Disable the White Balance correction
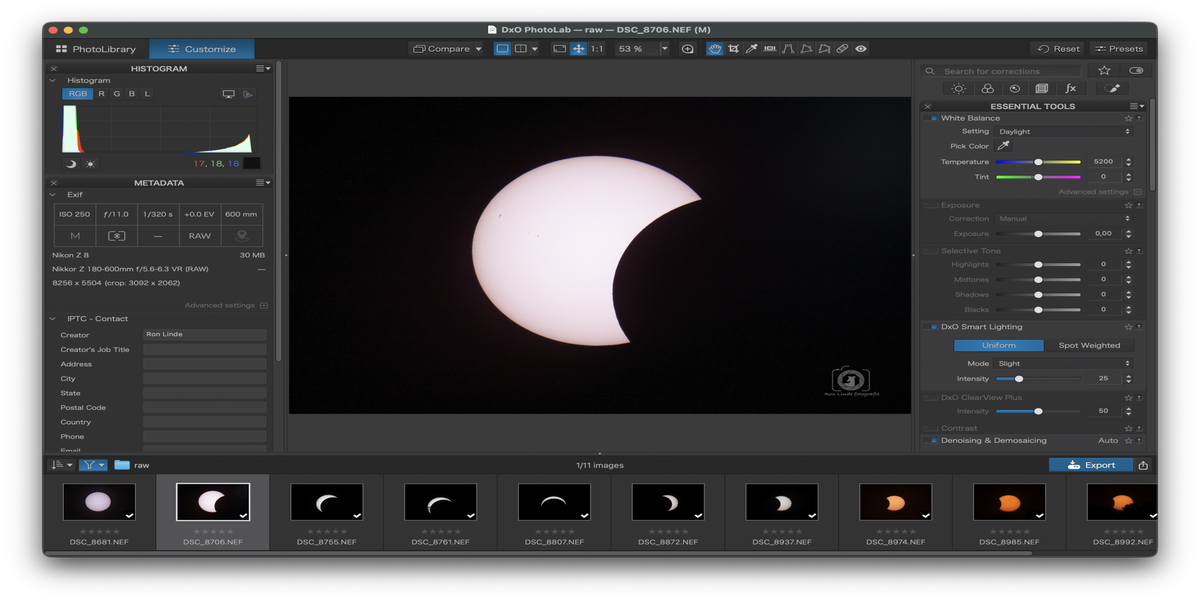The width and height of the screenshot is (1200, 600). [x=933, y=118]
